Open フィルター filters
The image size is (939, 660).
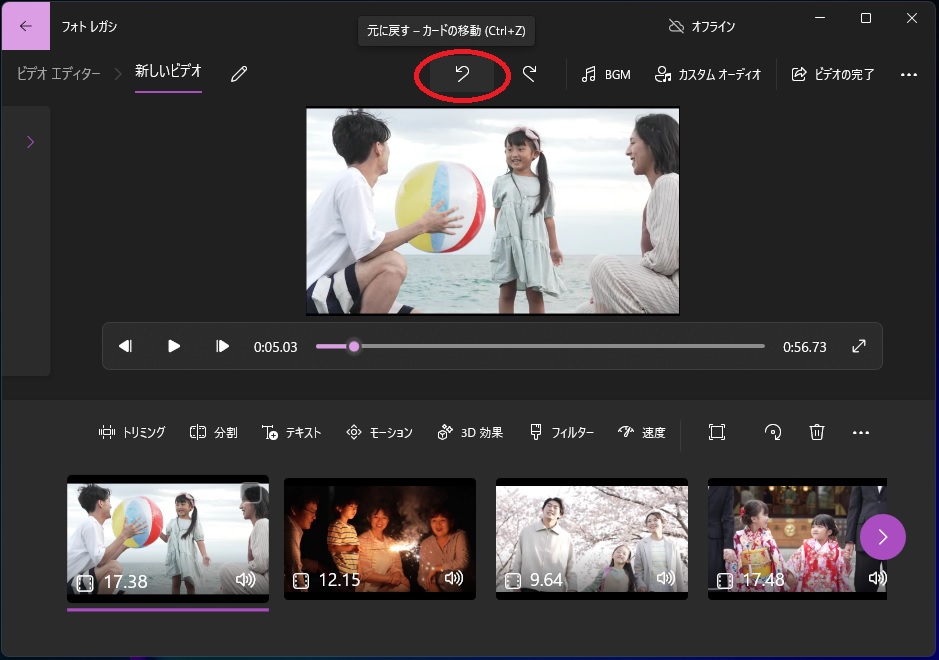[x=562, y=432]
